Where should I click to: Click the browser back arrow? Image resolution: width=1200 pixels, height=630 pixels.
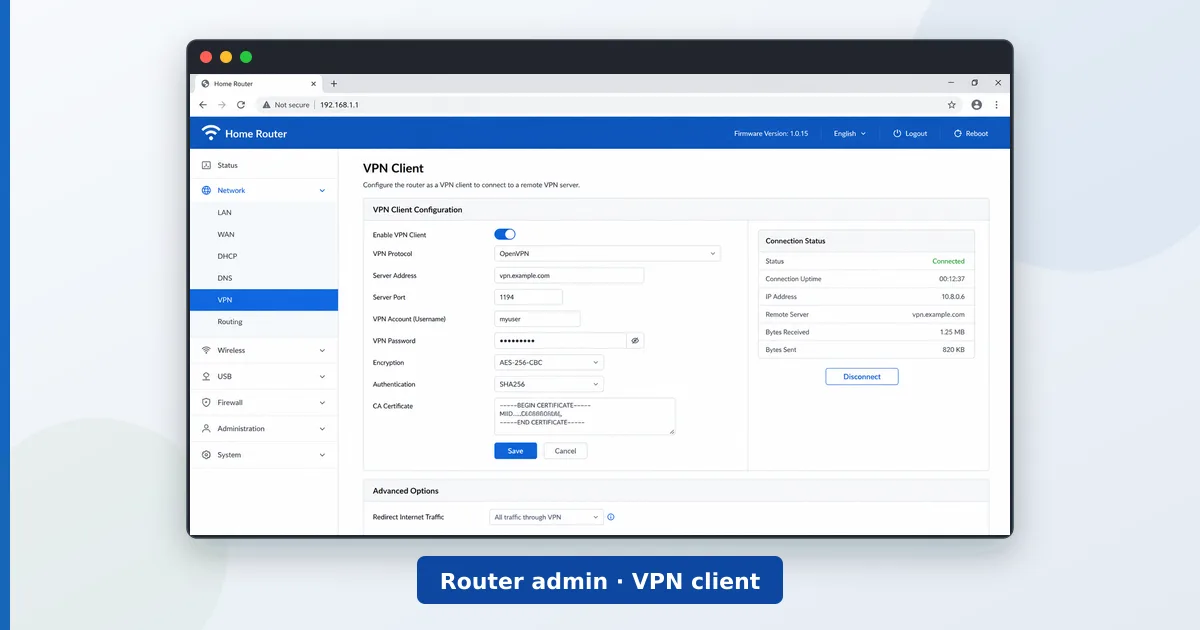tap(203, 105)
